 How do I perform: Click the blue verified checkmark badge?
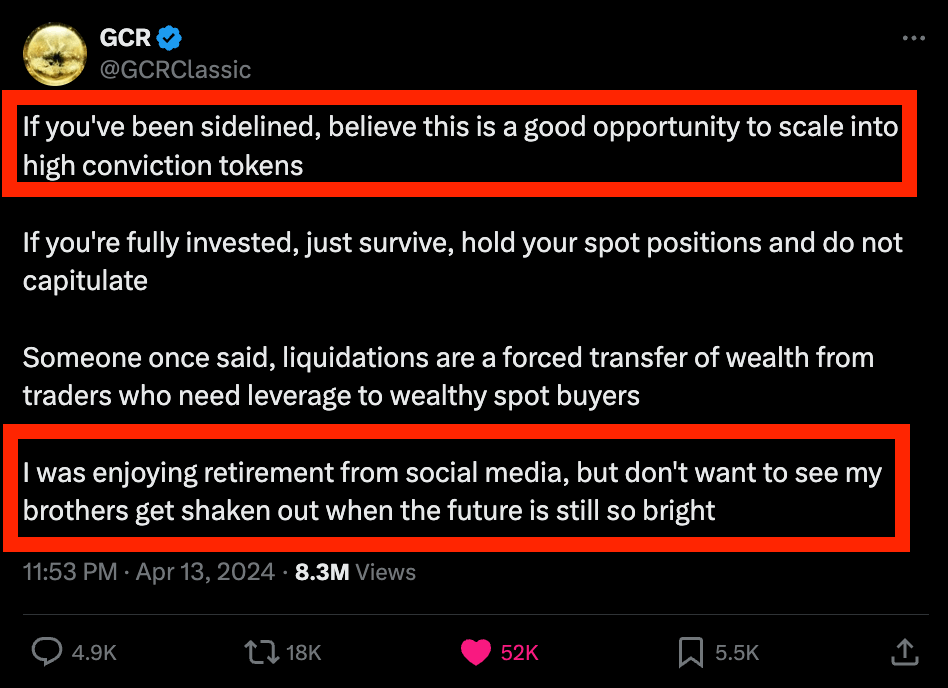[x=169, y=38]
